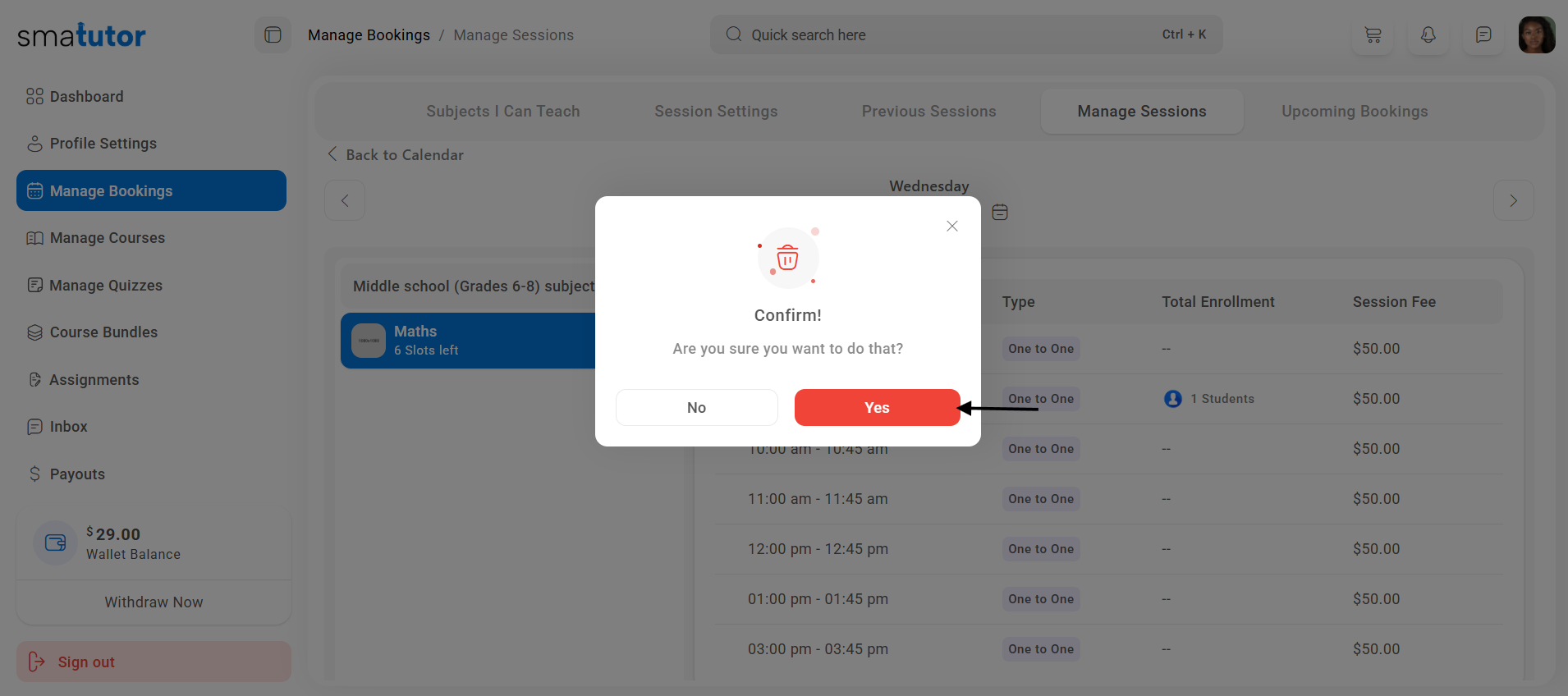Click the wallet balance icon
This screenshot has width=1568, height=696.
click(x=56, y=543)
